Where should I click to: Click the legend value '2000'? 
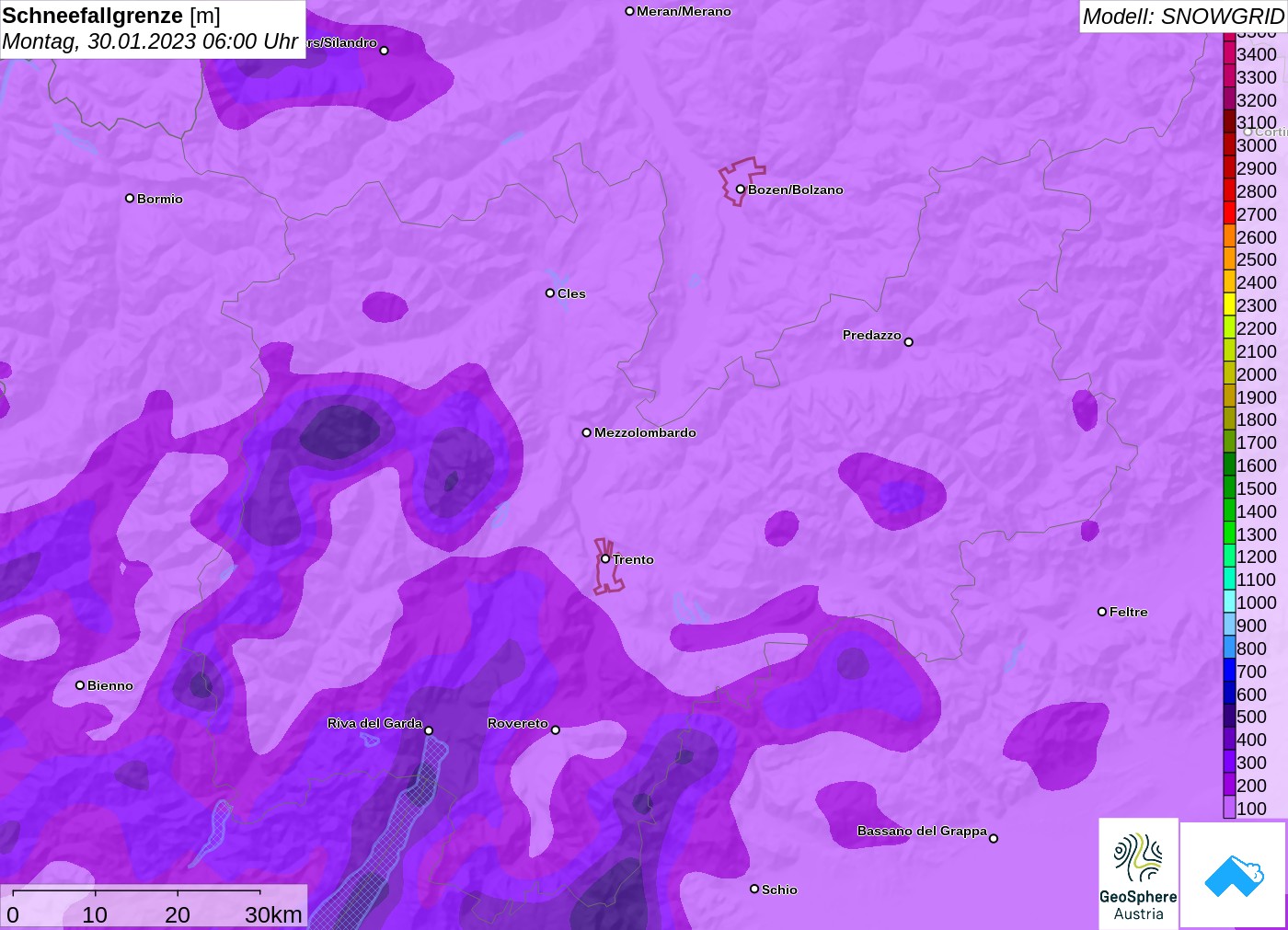tap(1257, 373)
